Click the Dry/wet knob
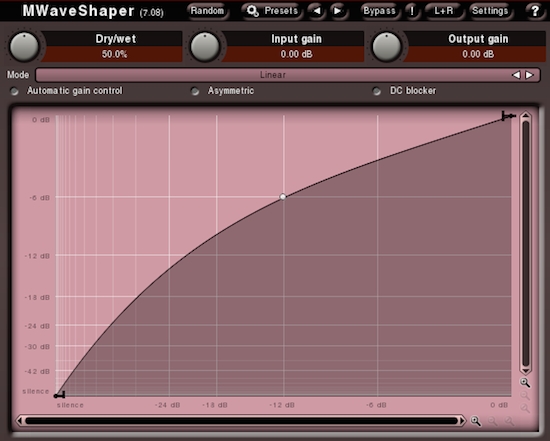The height and width of the screenshot is (441, 550). [24, 47]
